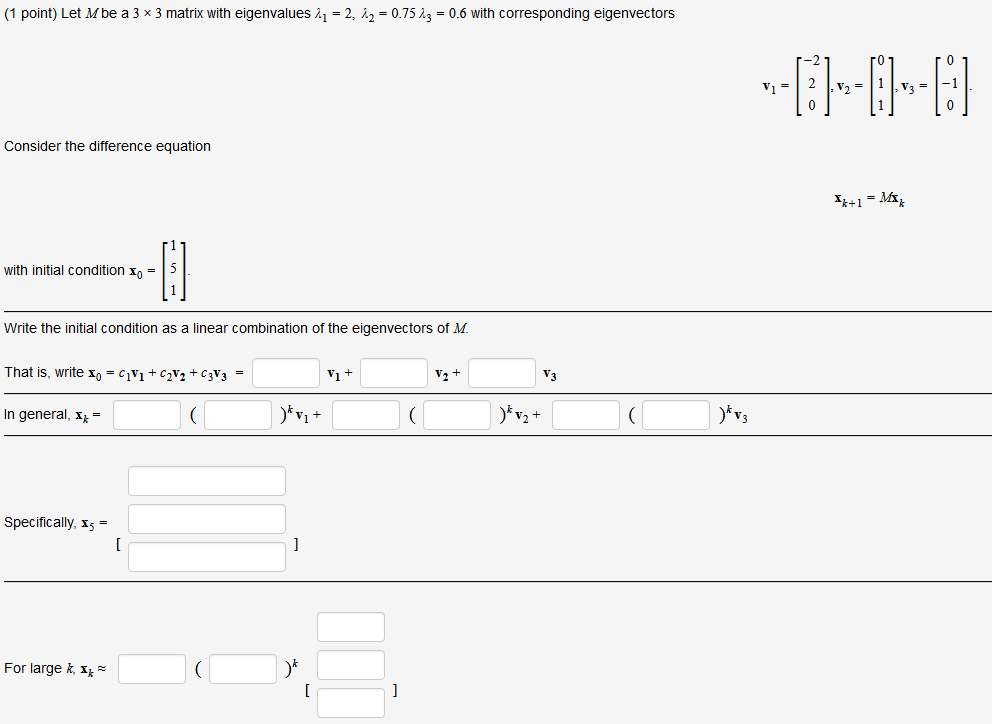This screenshot has width=992, height=724.
Task: Click the c3 coefficient field before v3
Action: (x=501, y=372)
